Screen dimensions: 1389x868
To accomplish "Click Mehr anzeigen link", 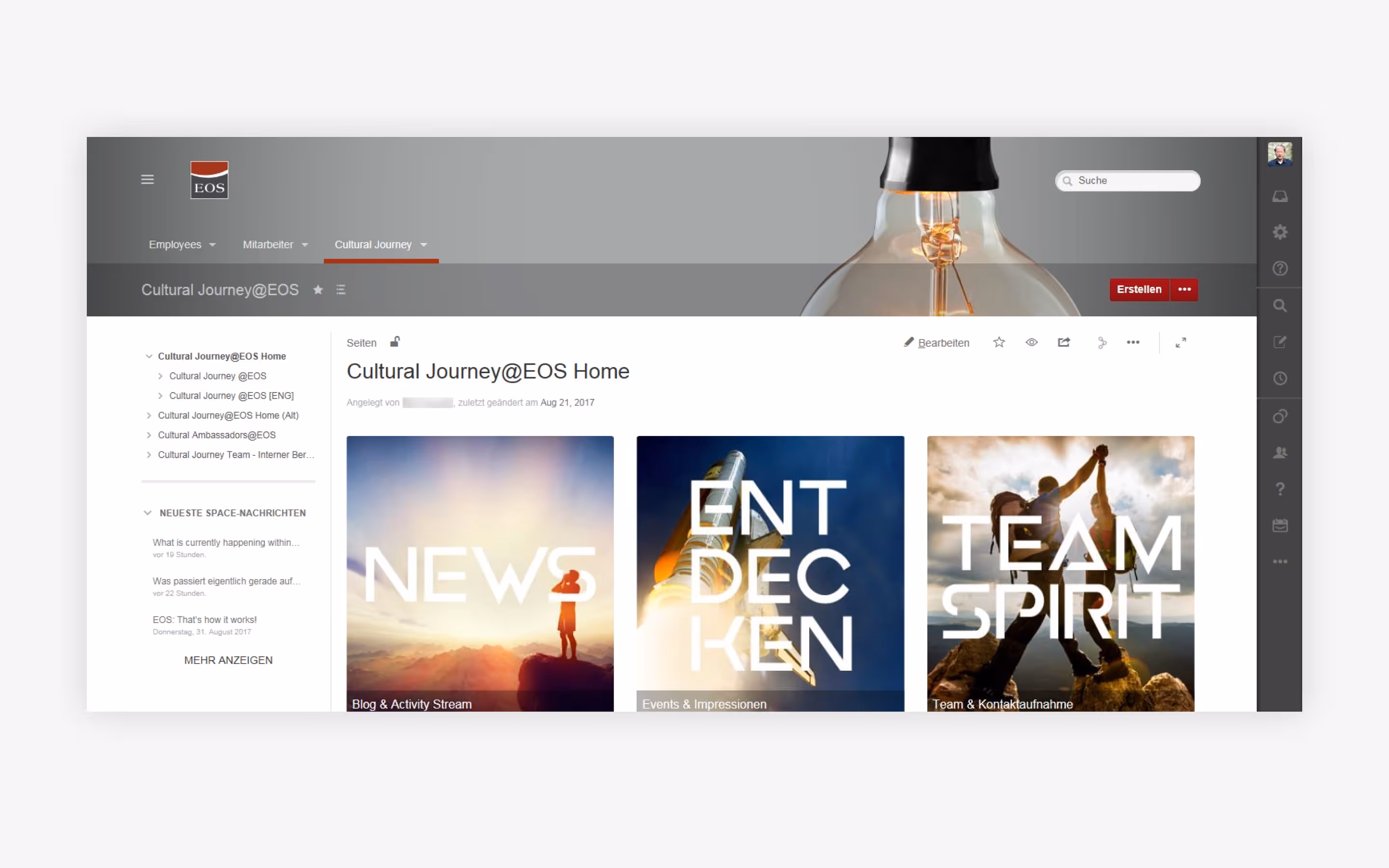I will click(x=228, y=660).
